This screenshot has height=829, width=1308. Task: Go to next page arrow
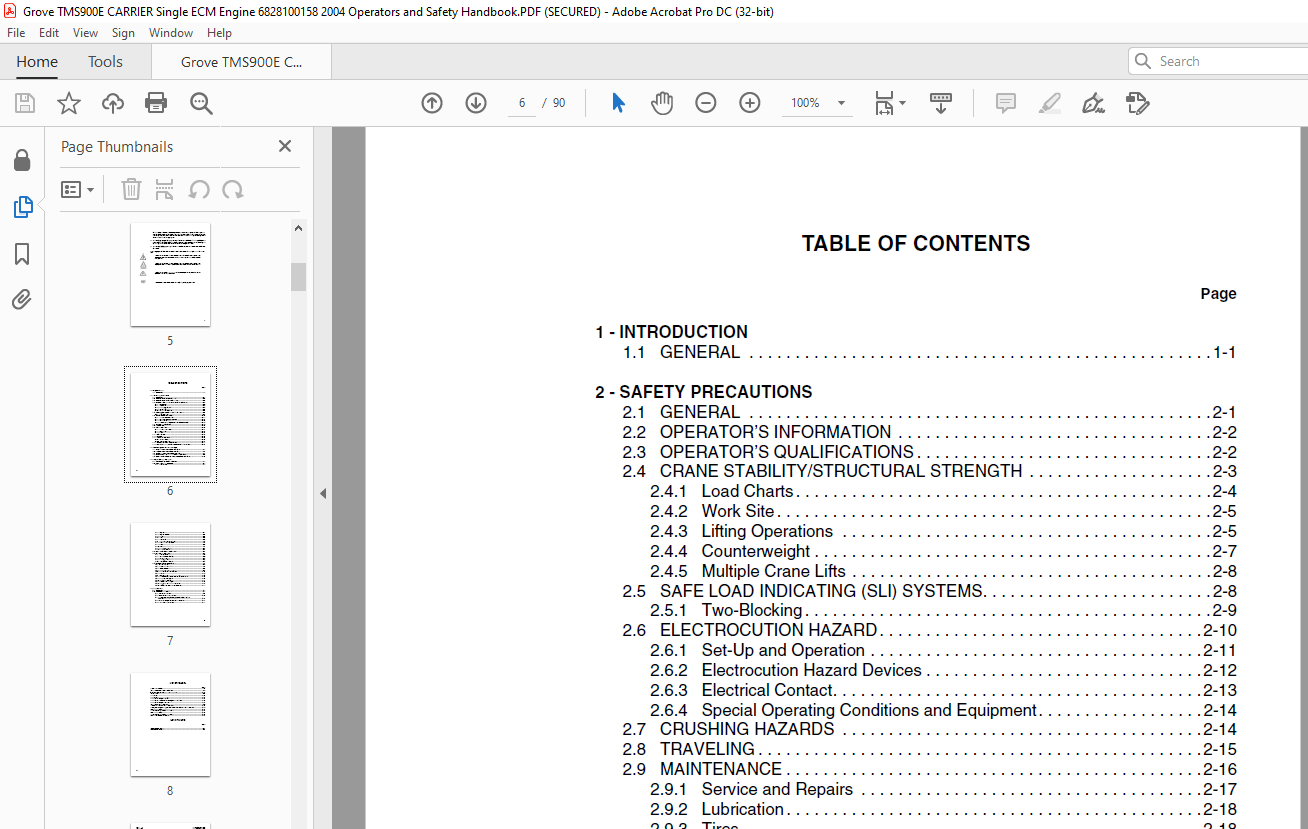tap(476, 103)
